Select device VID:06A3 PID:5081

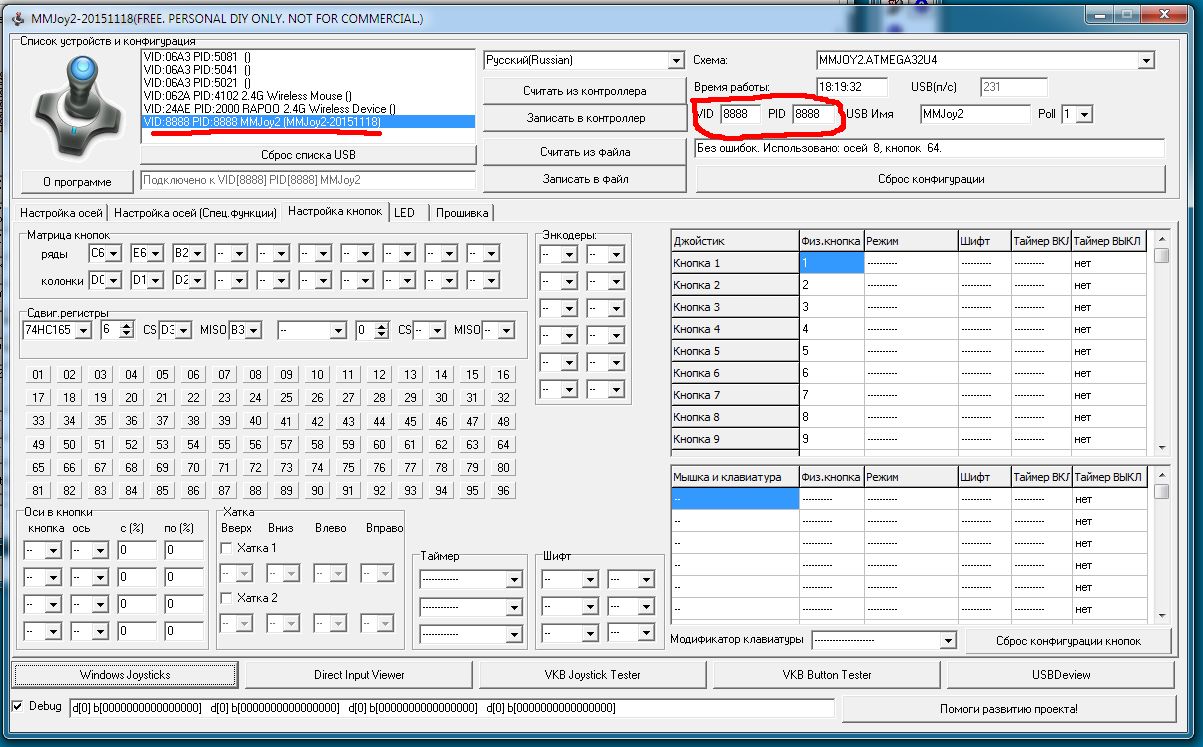coord(197,56)
